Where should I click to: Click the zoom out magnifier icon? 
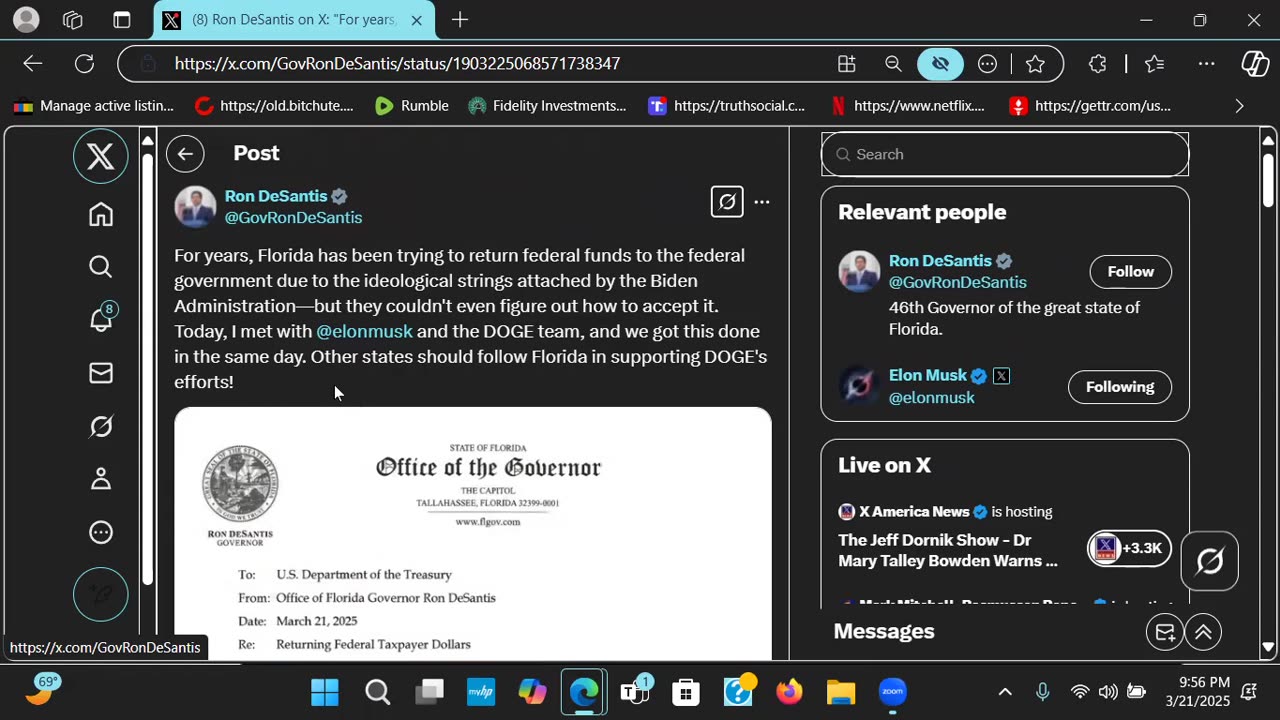click(893, 64)
